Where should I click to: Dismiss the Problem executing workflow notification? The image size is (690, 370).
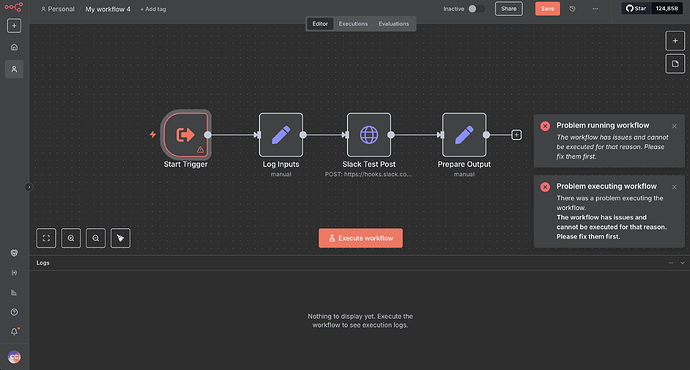(x=674, y=187)
